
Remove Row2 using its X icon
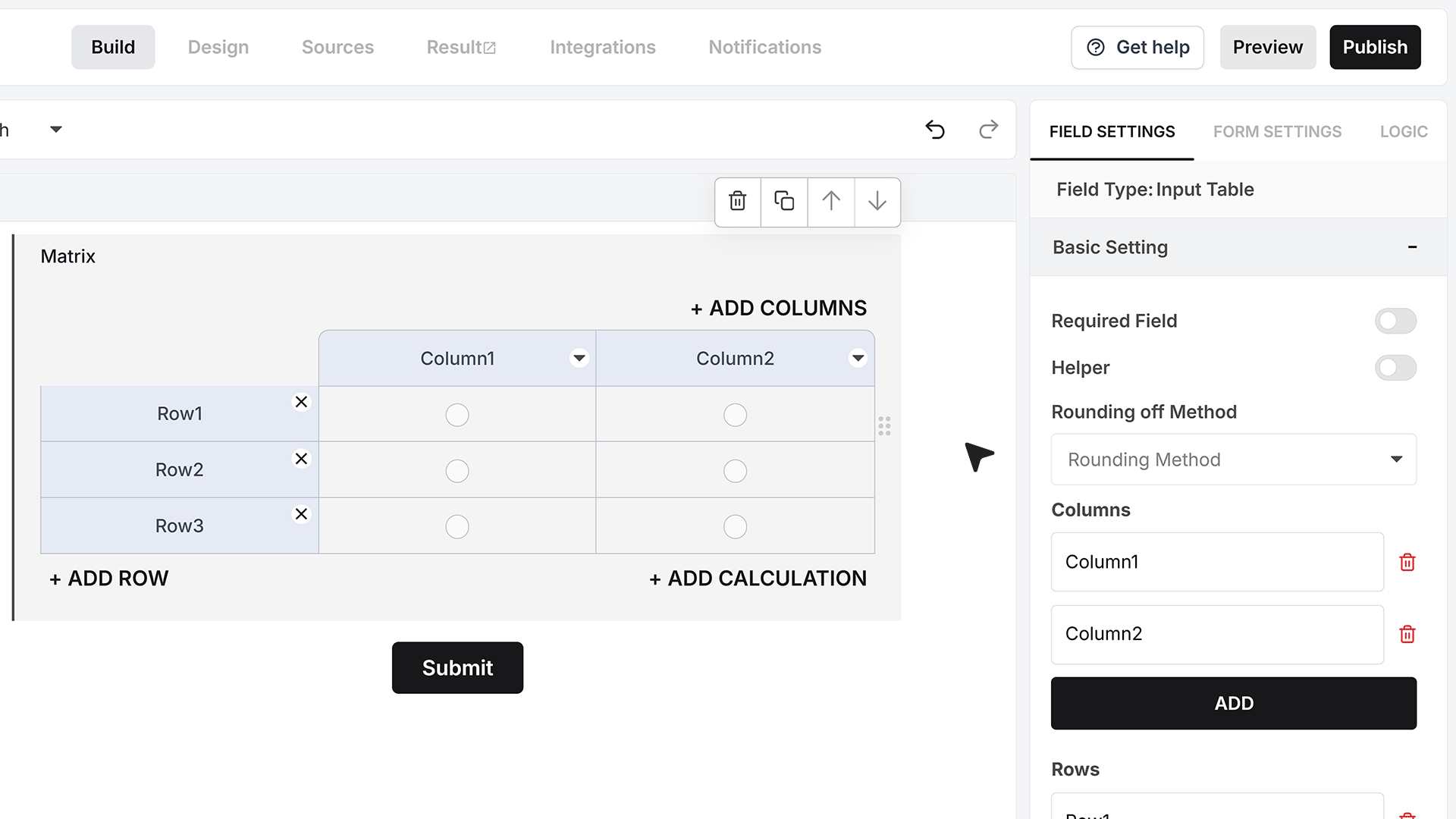301,459
